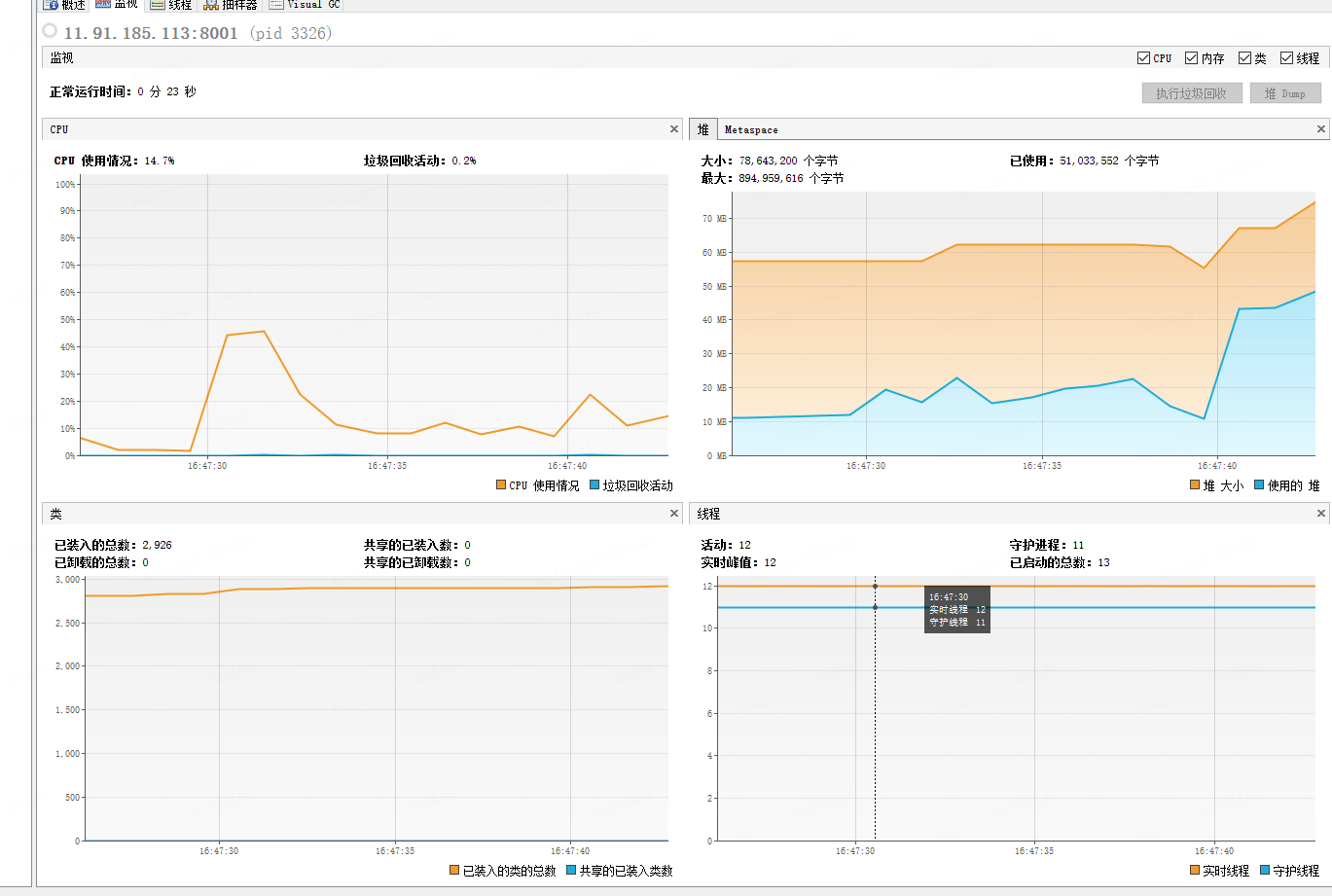Click the 监视 section header label
The width and height of the screenshot is (1332, 896).
(x=62, y=58)
